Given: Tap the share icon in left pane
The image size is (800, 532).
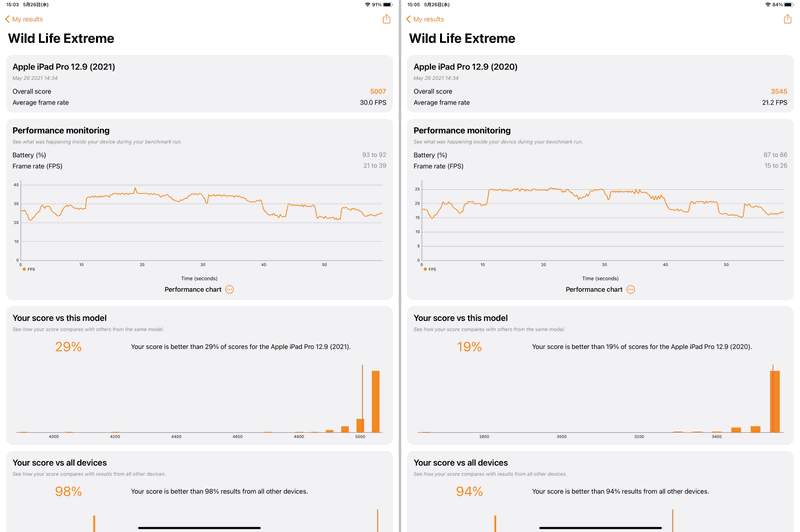Looking at the screenshot, I should (x=386, y=19).
